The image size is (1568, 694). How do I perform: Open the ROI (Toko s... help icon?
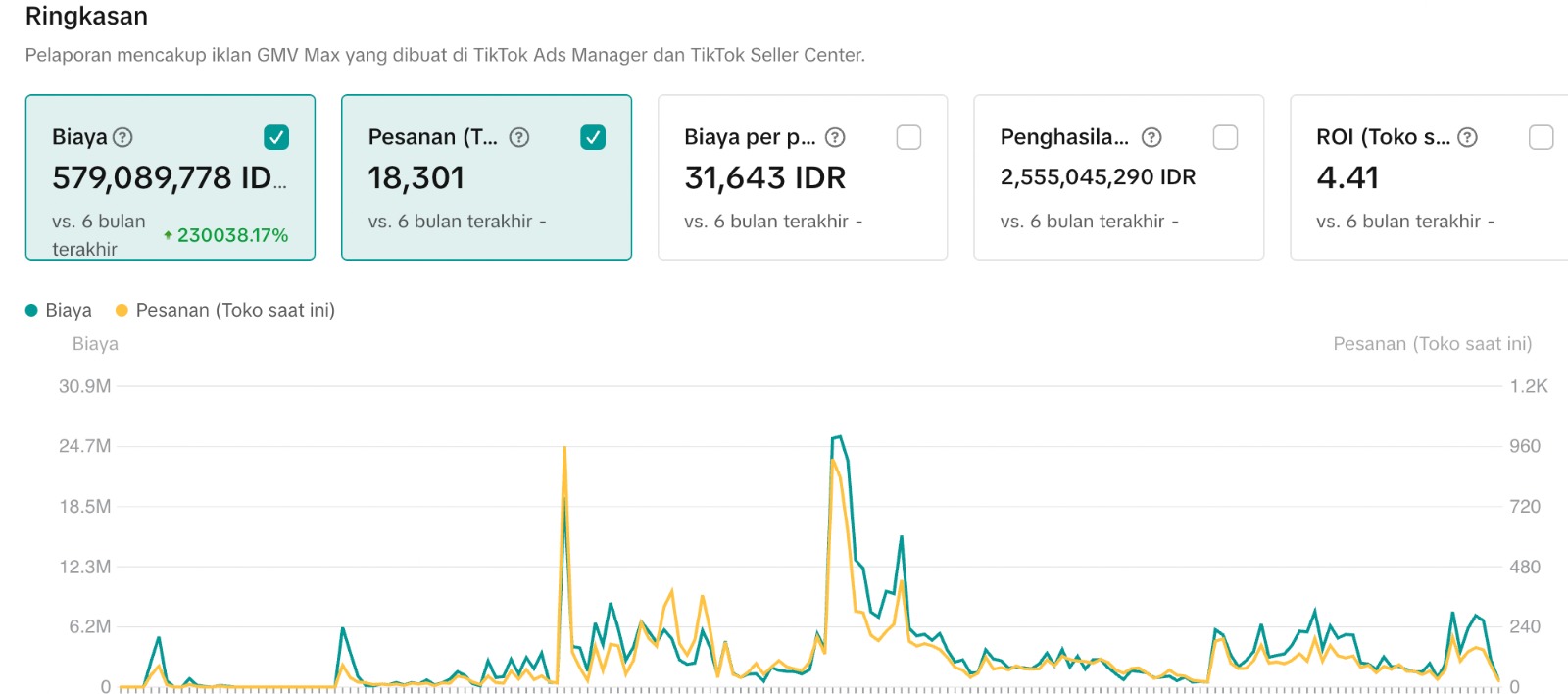[x=1467, y=137]
